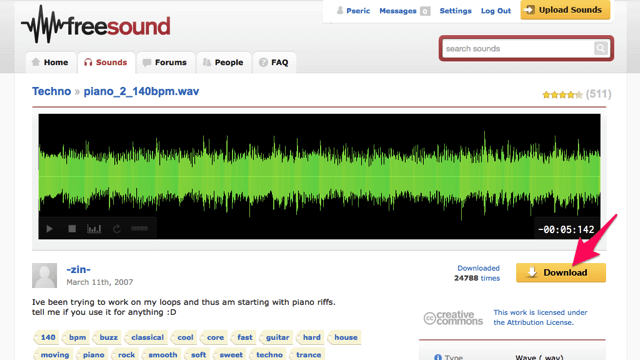Open the Attribution License link
The image size is (640, 360).
tap(540, 318)
